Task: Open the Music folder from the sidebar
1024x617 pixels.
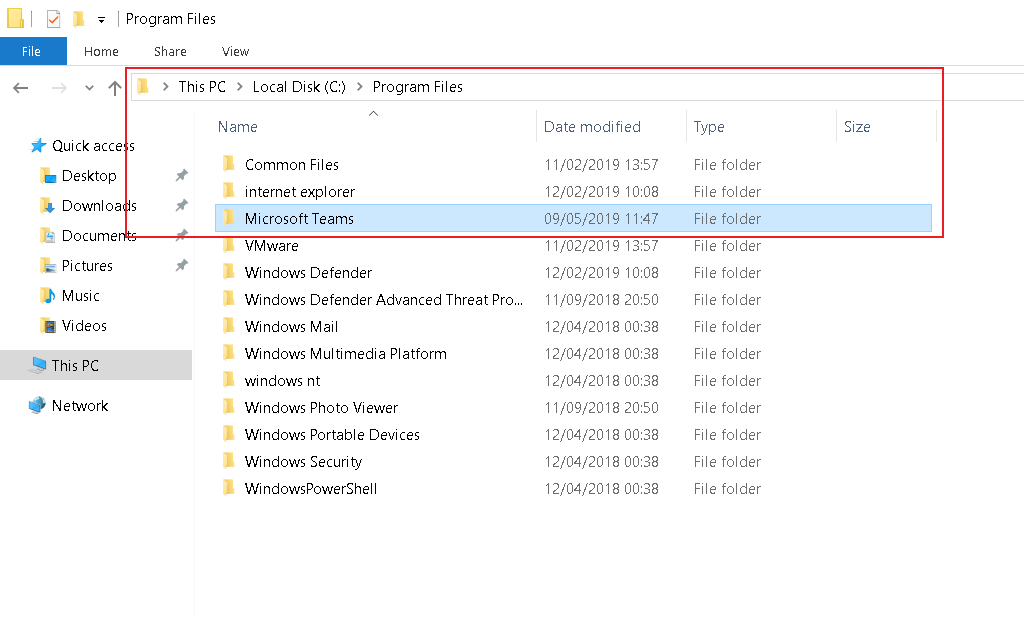Action: pos(82,295)
